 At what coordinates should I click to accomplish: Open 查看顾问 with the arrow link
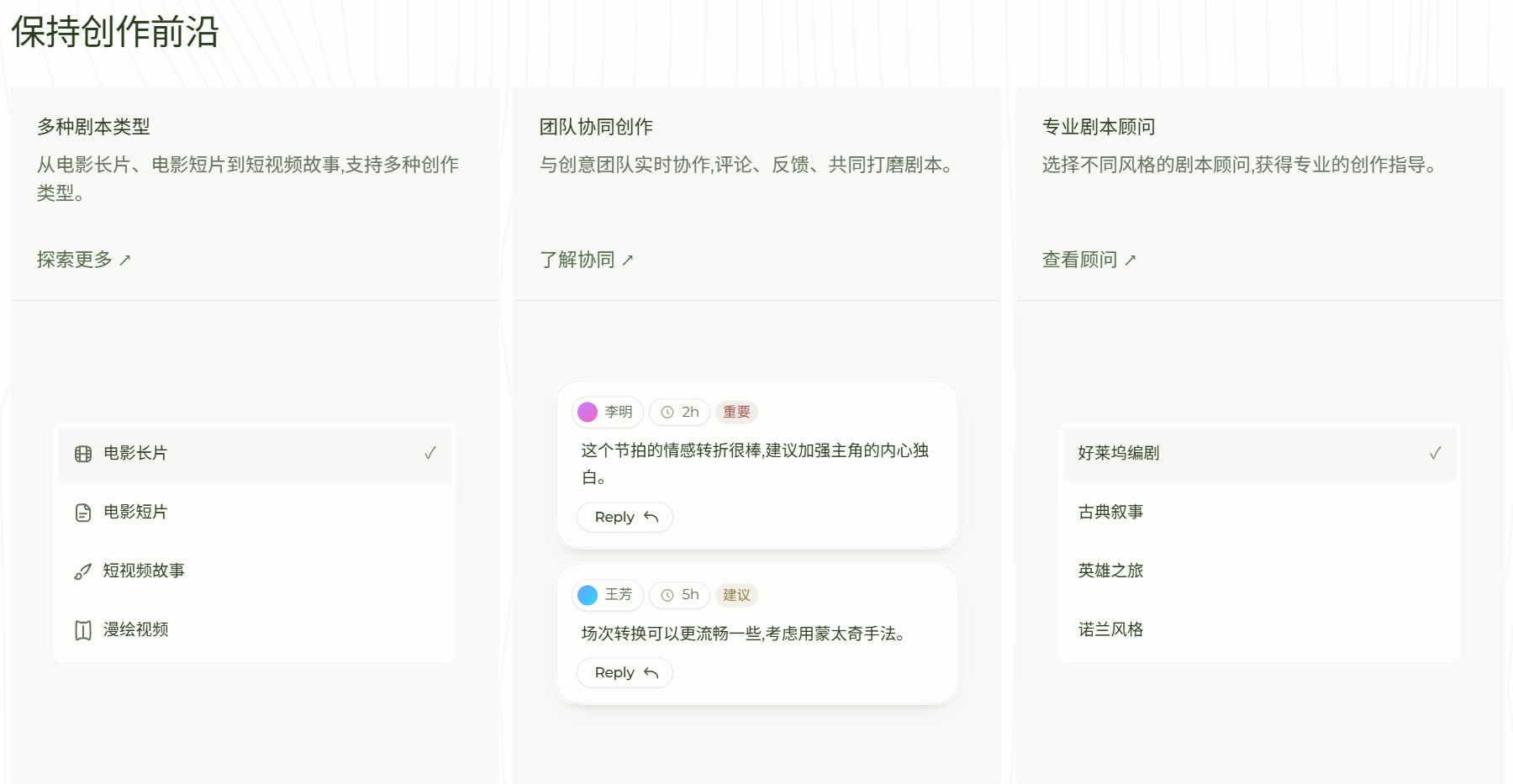[1089, 260]
